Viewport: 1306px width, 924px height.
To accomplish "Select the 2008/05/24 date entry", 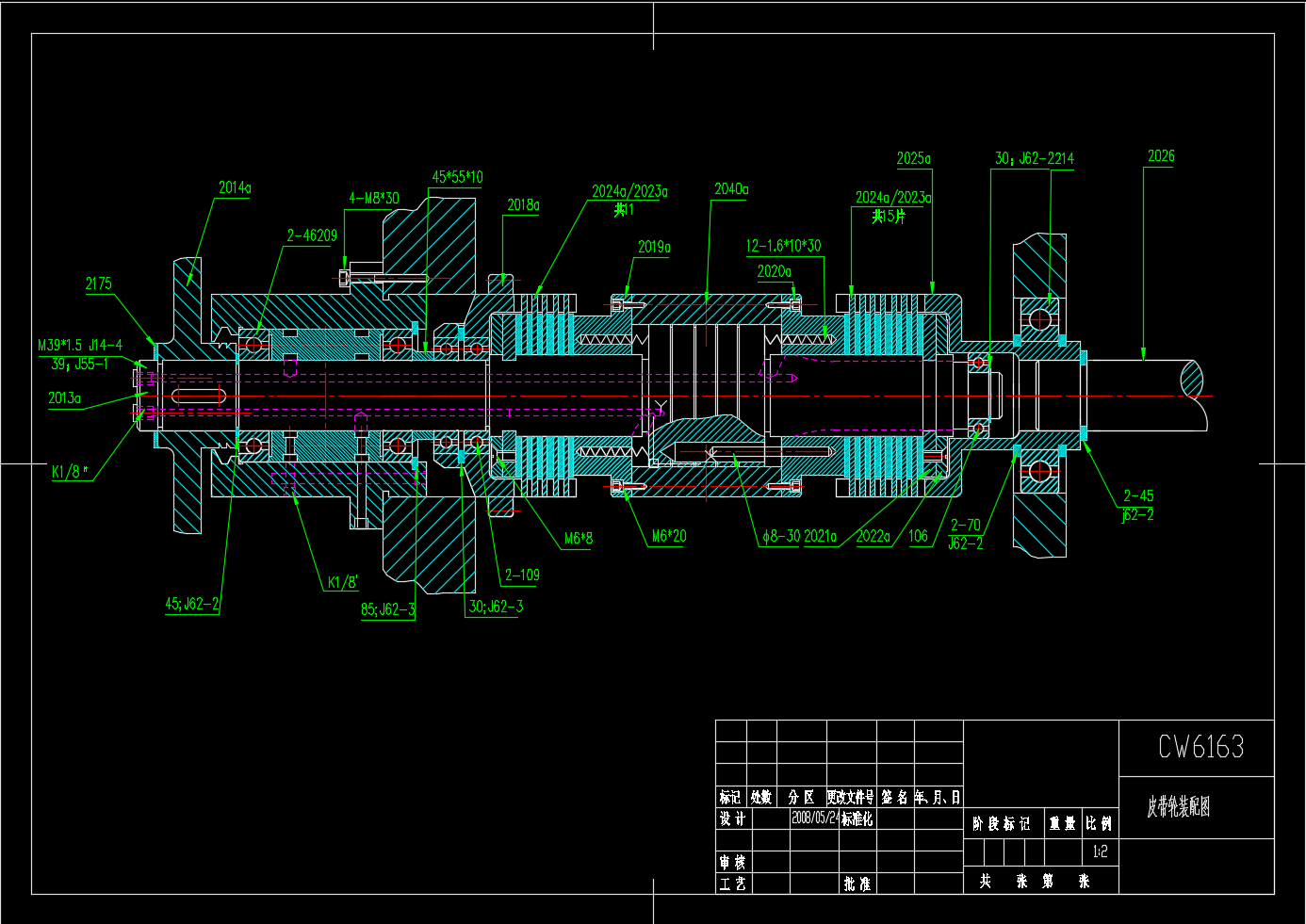I will [814, 818].
